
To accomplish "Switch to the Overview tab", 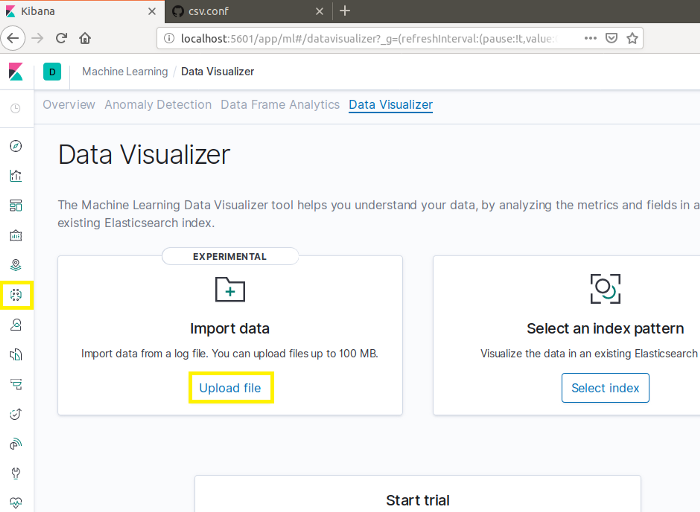I will [x=69, y=104].
